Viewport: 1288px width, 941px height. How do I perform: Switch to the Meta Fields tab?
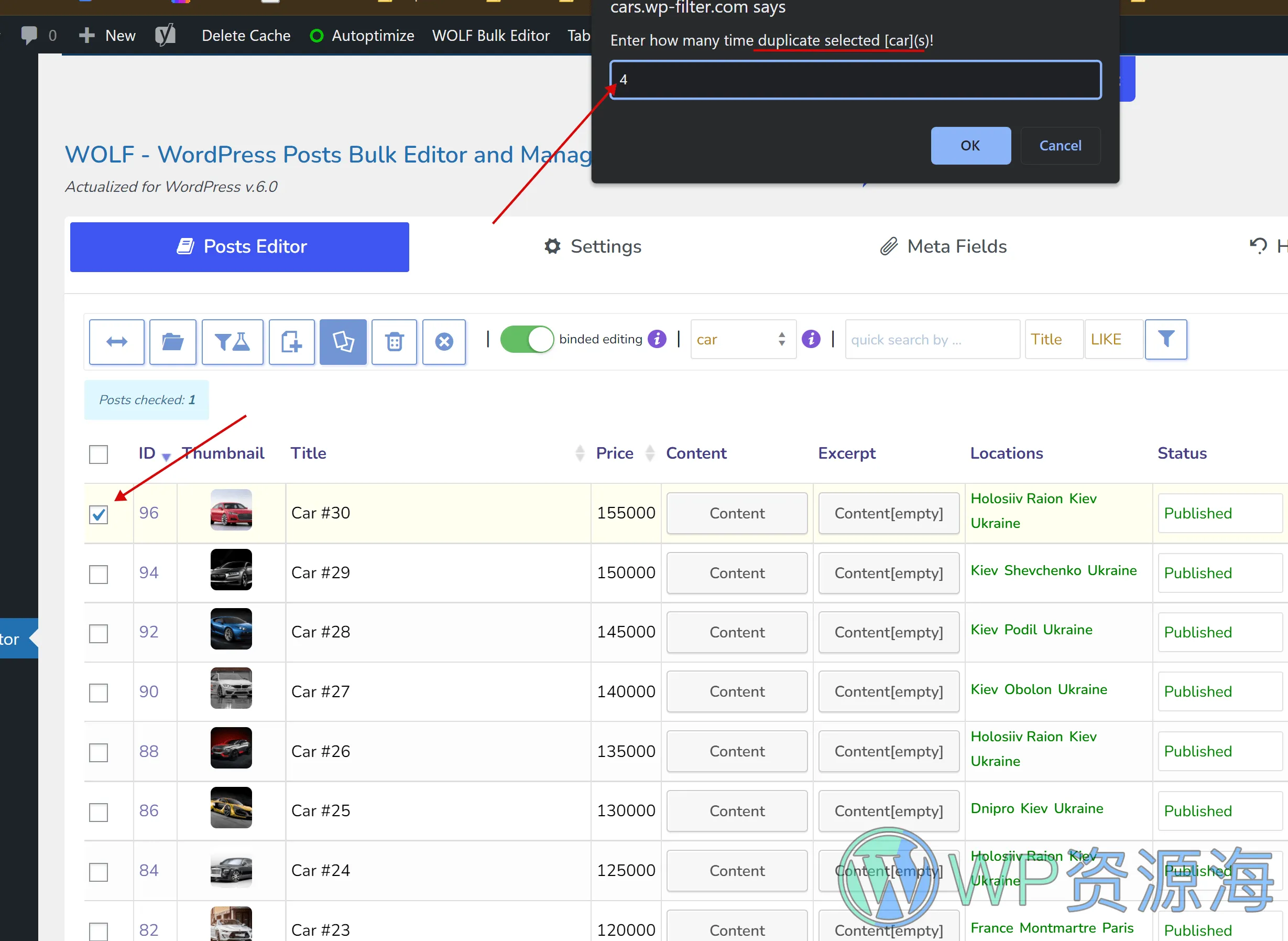[x=943, y=246]
